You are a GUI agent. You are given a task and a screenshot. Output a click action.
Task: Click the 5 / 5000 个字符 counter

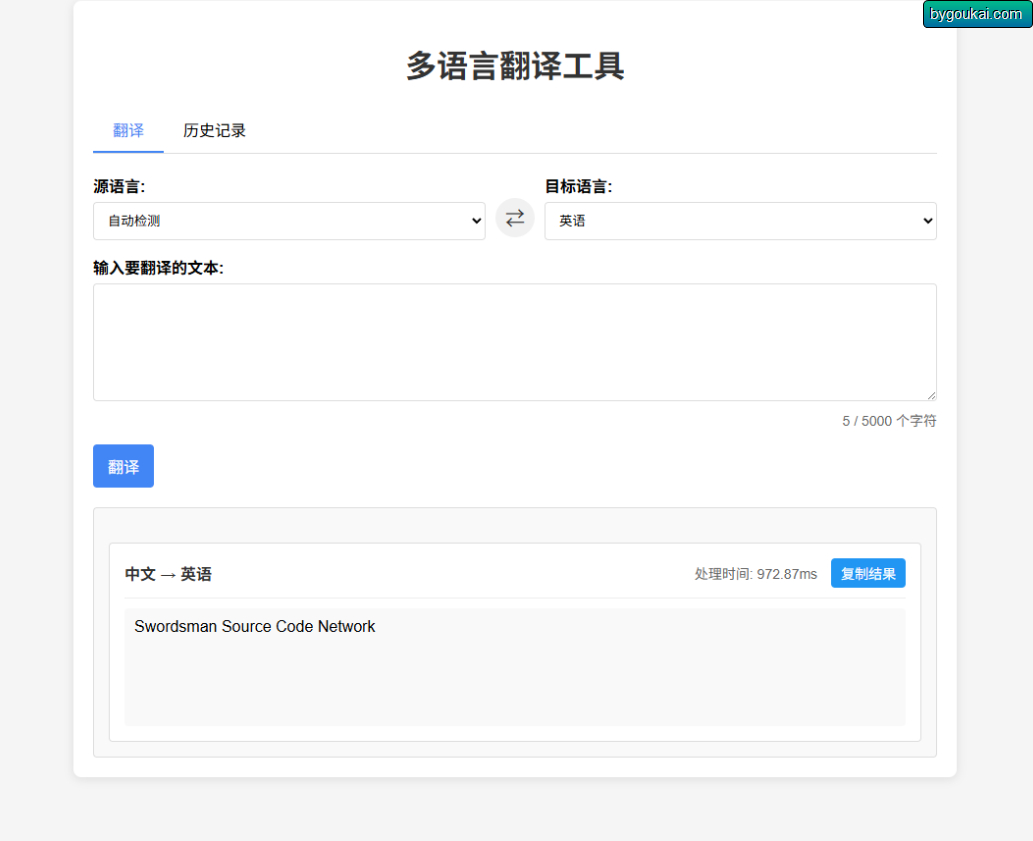click(x=888, y=421)
